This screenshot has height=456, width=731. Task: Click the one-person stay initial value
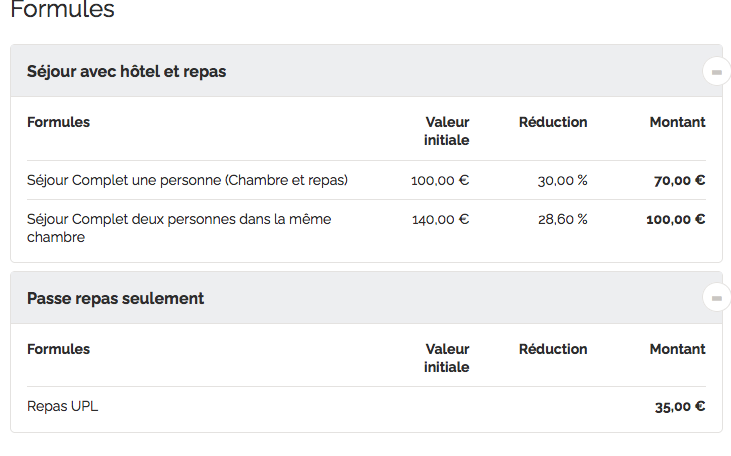tap(440, 180)
